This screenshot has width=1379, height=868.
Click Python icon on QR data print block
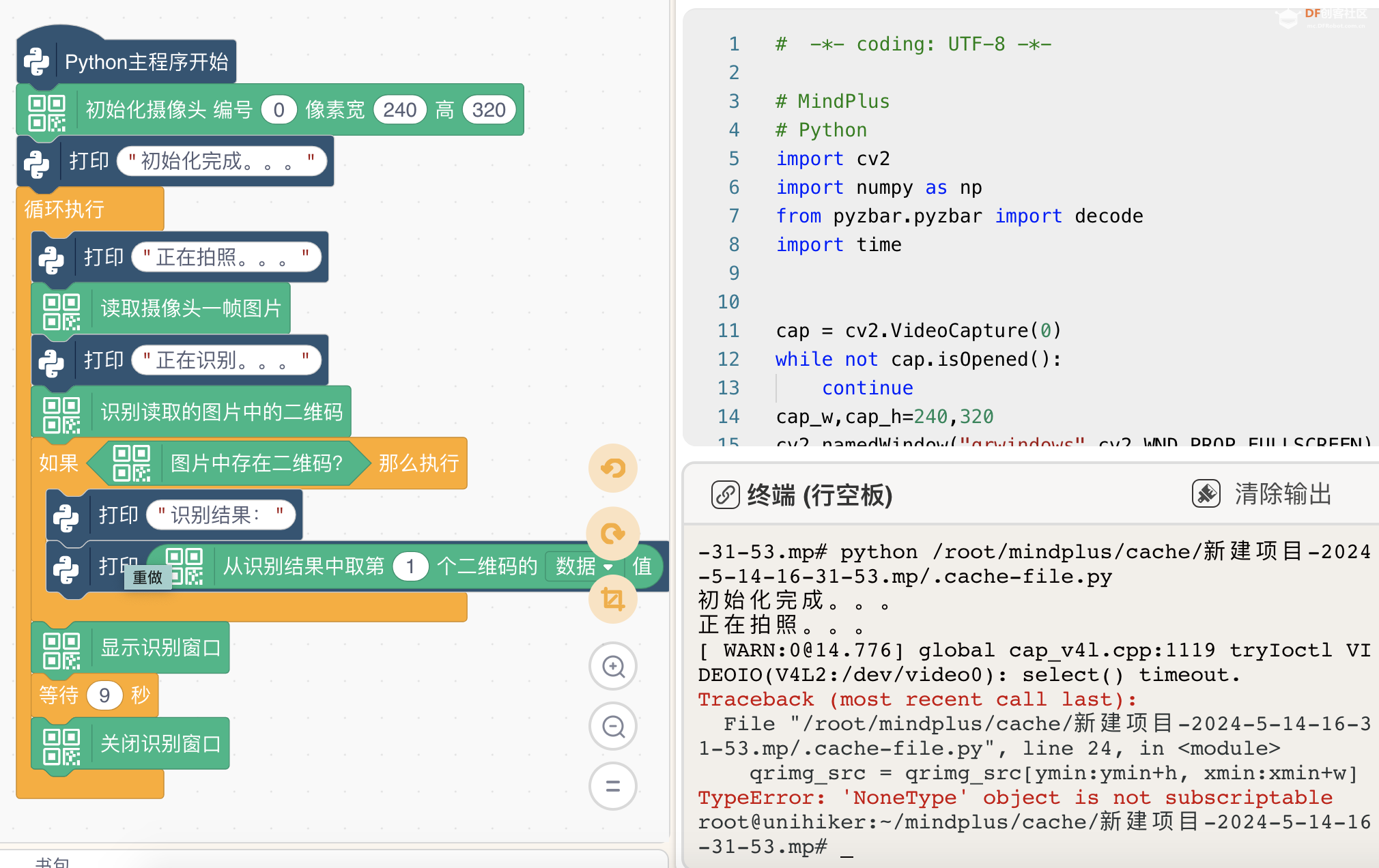coord(66,570)
